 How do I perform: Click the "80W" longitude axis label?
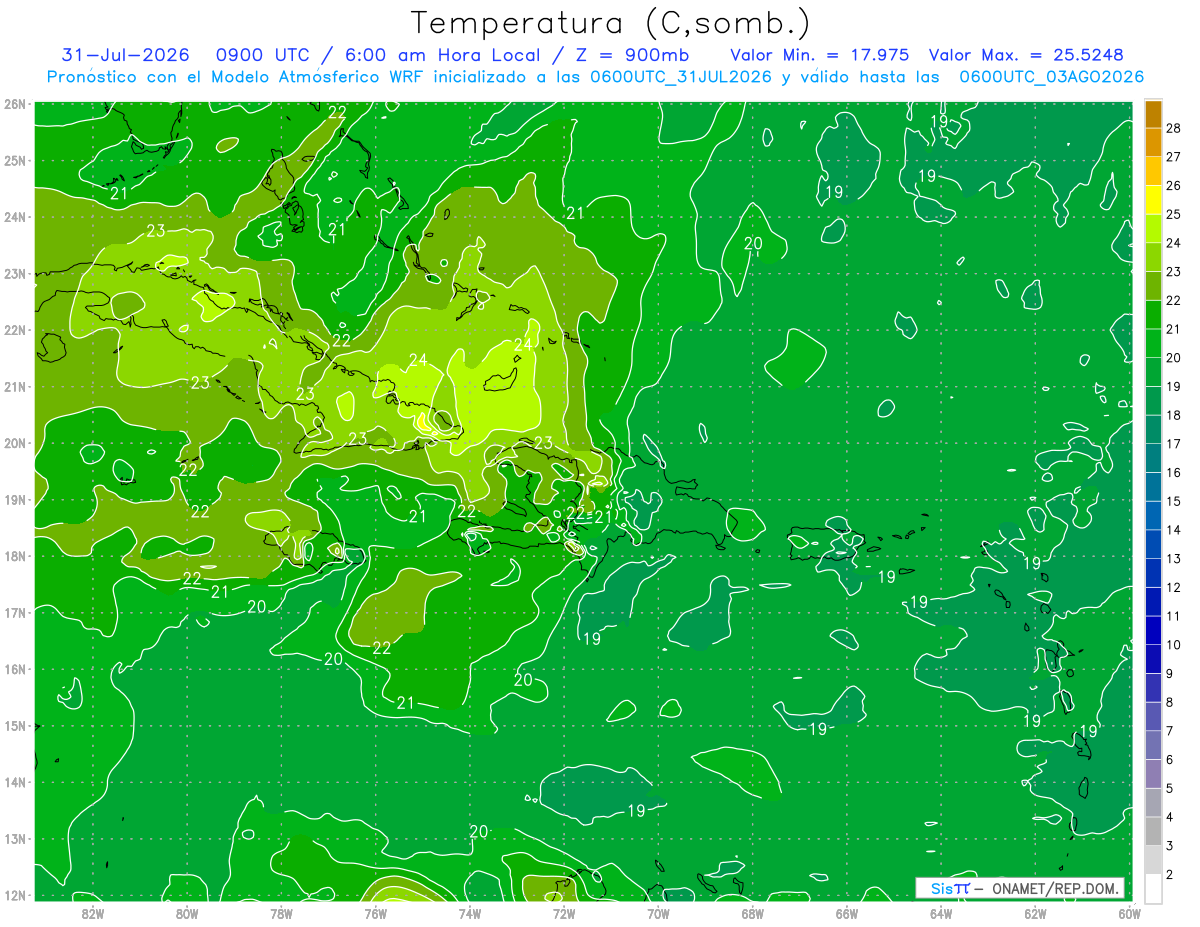click(187, 913)
